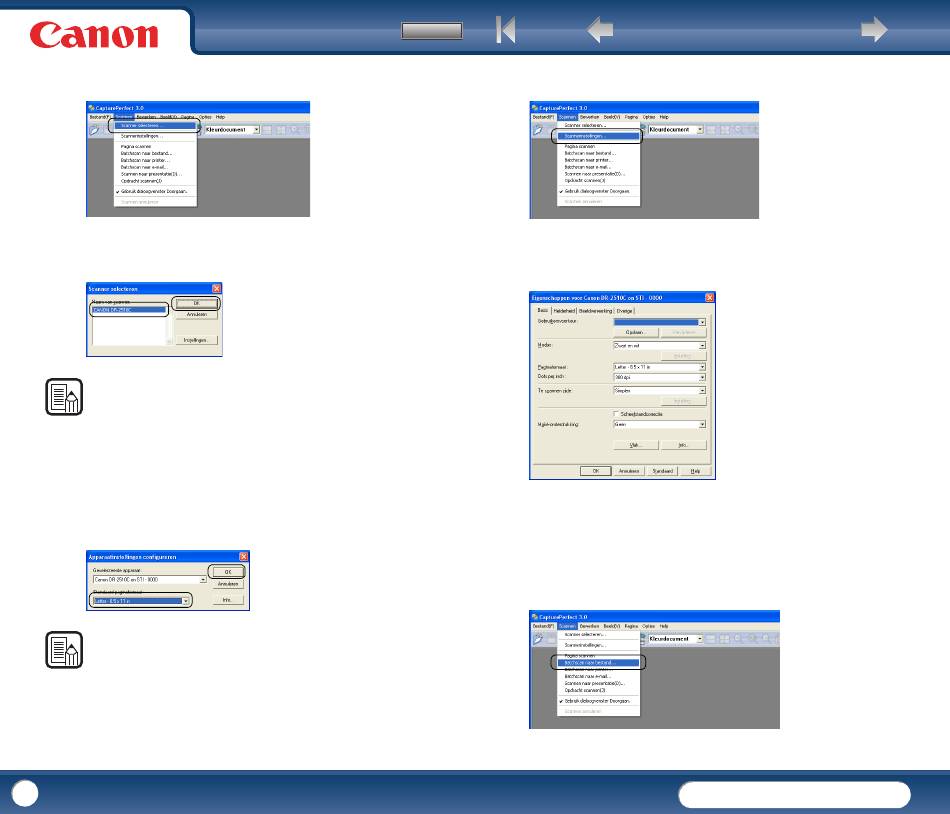Click Annuleren in Apparaatinstellingen configureren dialog

[228, 584]
